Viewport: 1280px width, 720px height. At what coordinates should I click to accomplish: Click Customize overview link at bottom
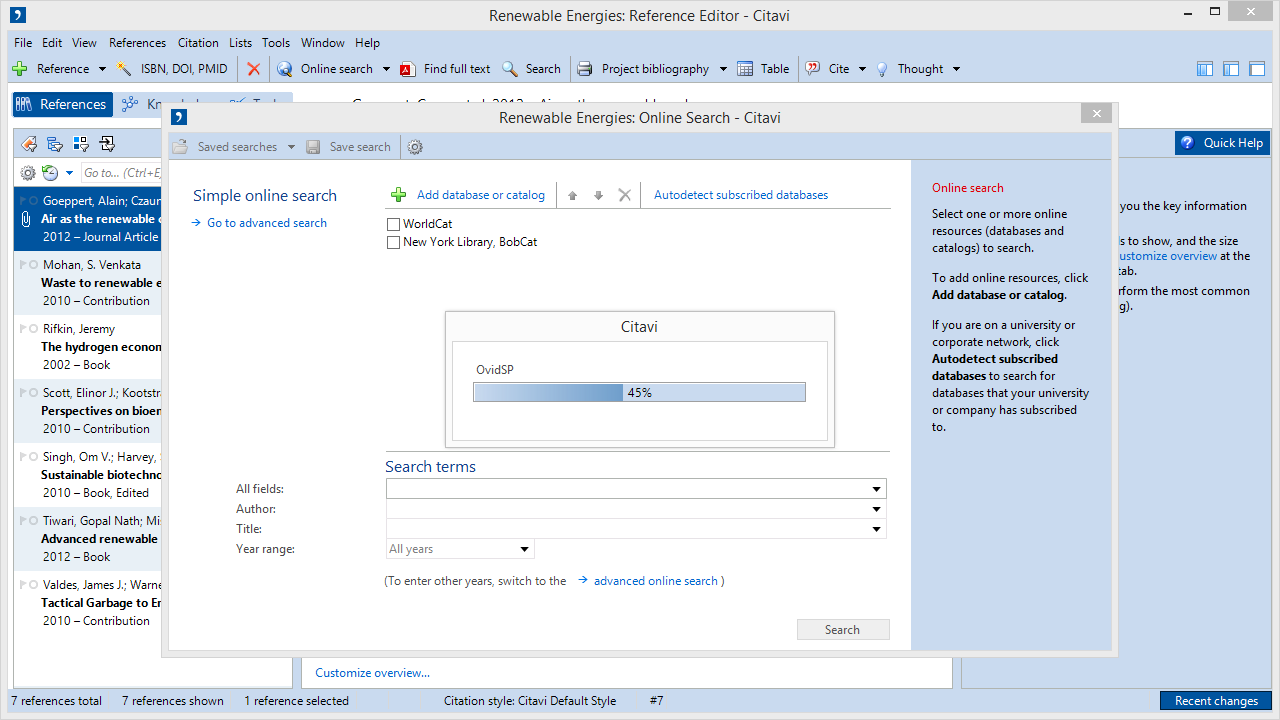tap(373, 673)
